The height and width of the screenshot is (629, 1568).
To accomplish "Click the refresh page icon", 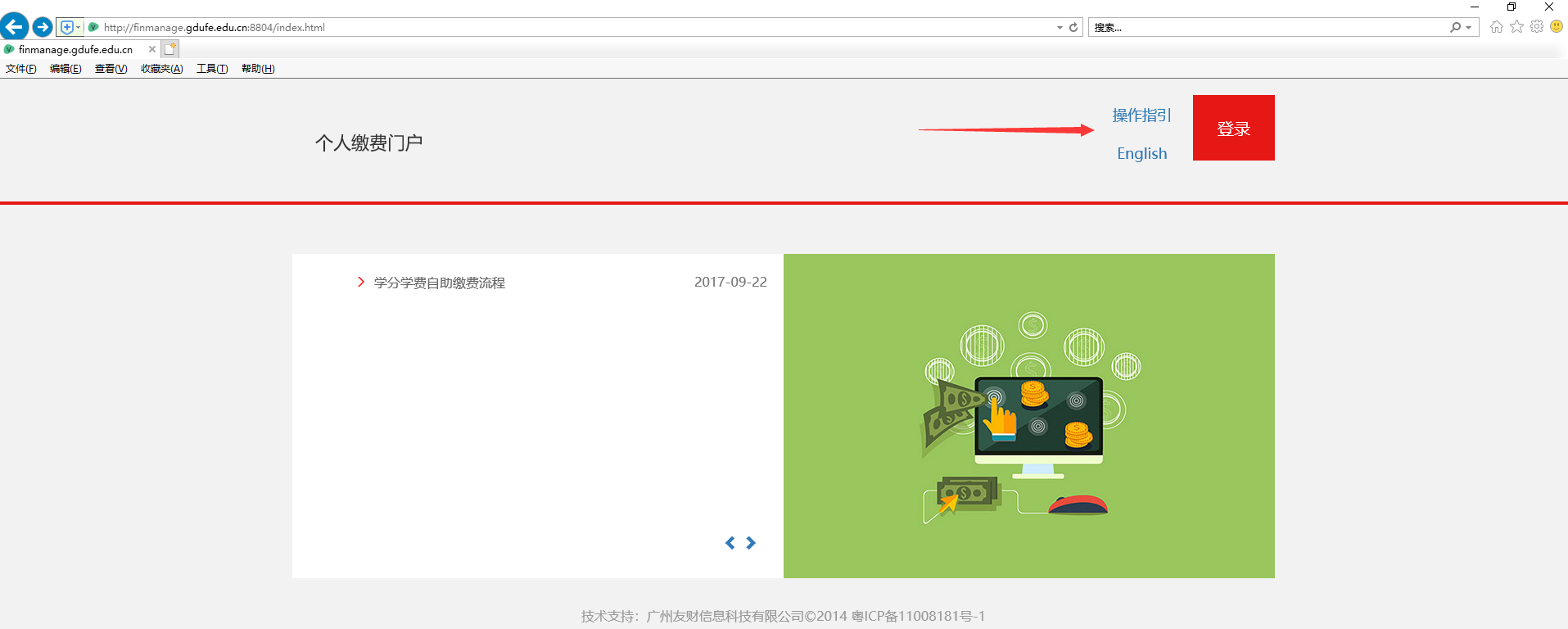I will point(1073,27).
